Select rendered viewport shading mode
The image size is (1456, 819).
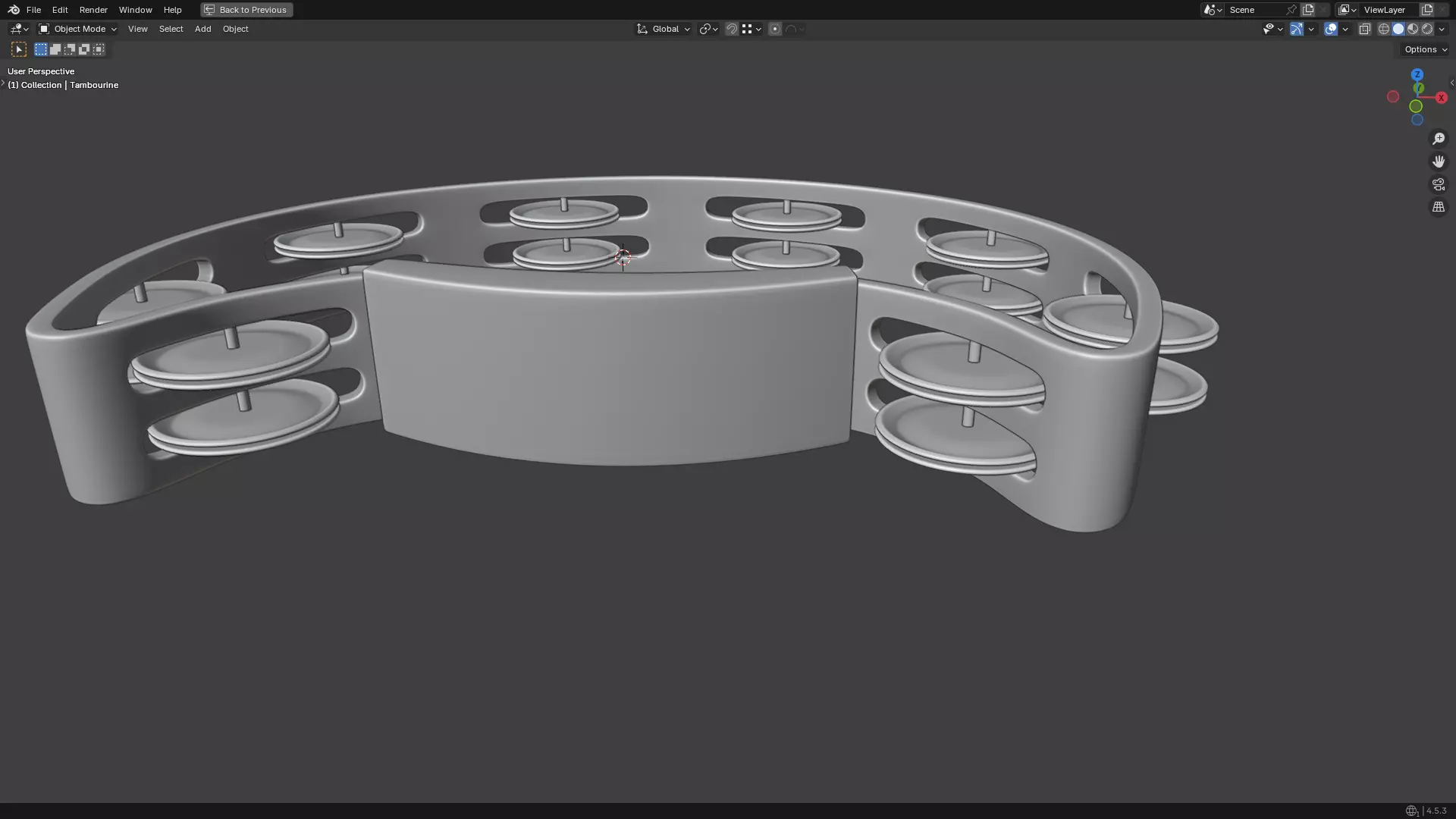[1427, 29]
